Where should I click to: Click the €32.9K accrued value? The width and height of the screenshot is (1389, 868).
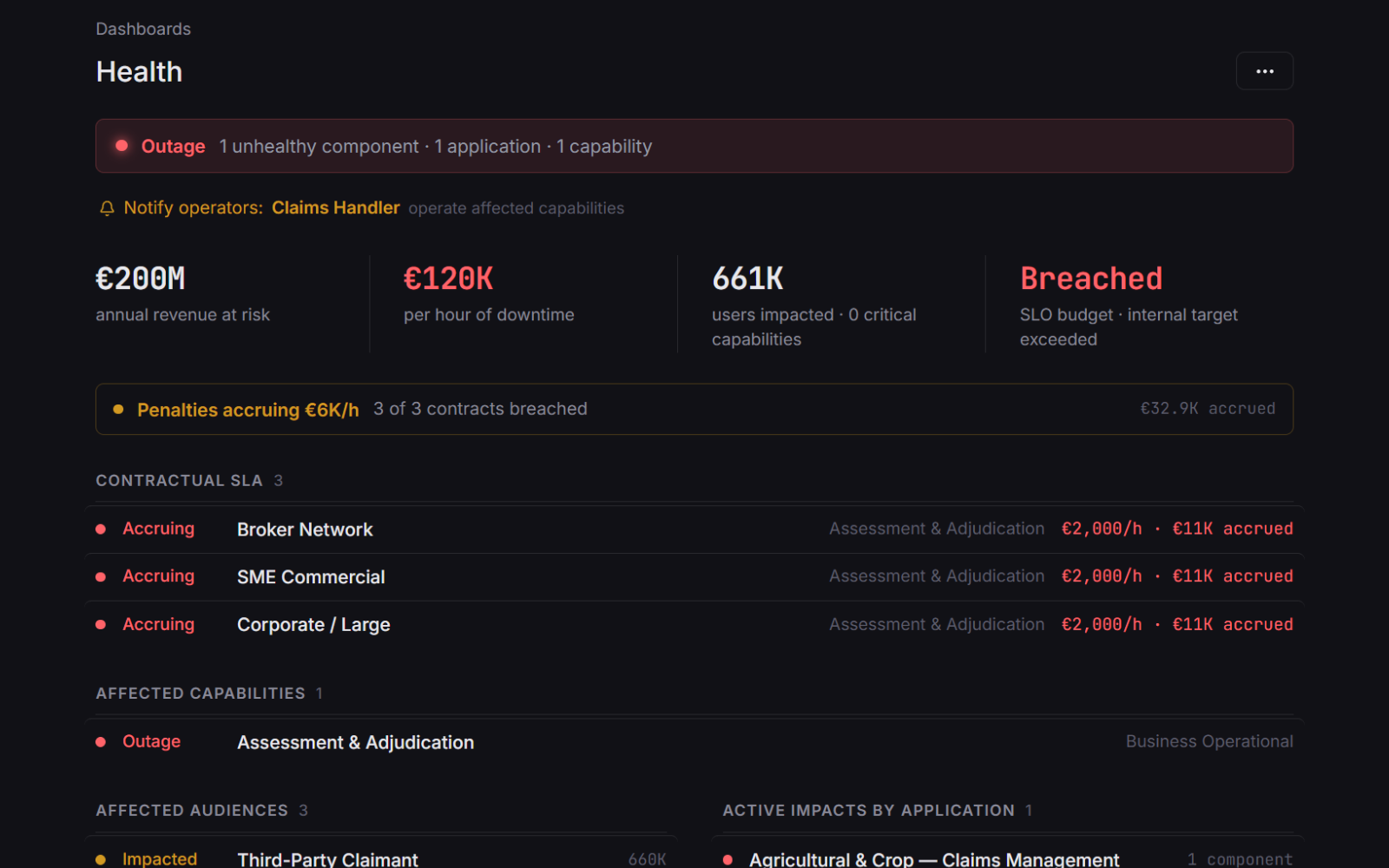click(1208, 409)
